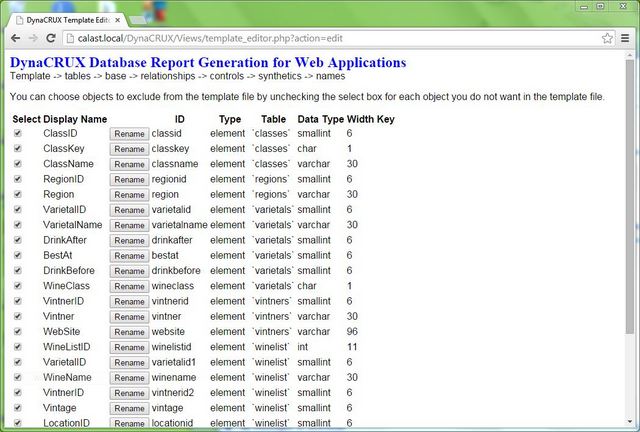The image size is (640, 432).
Task: Click Rename beside bestat
Action: click(129, 256)
